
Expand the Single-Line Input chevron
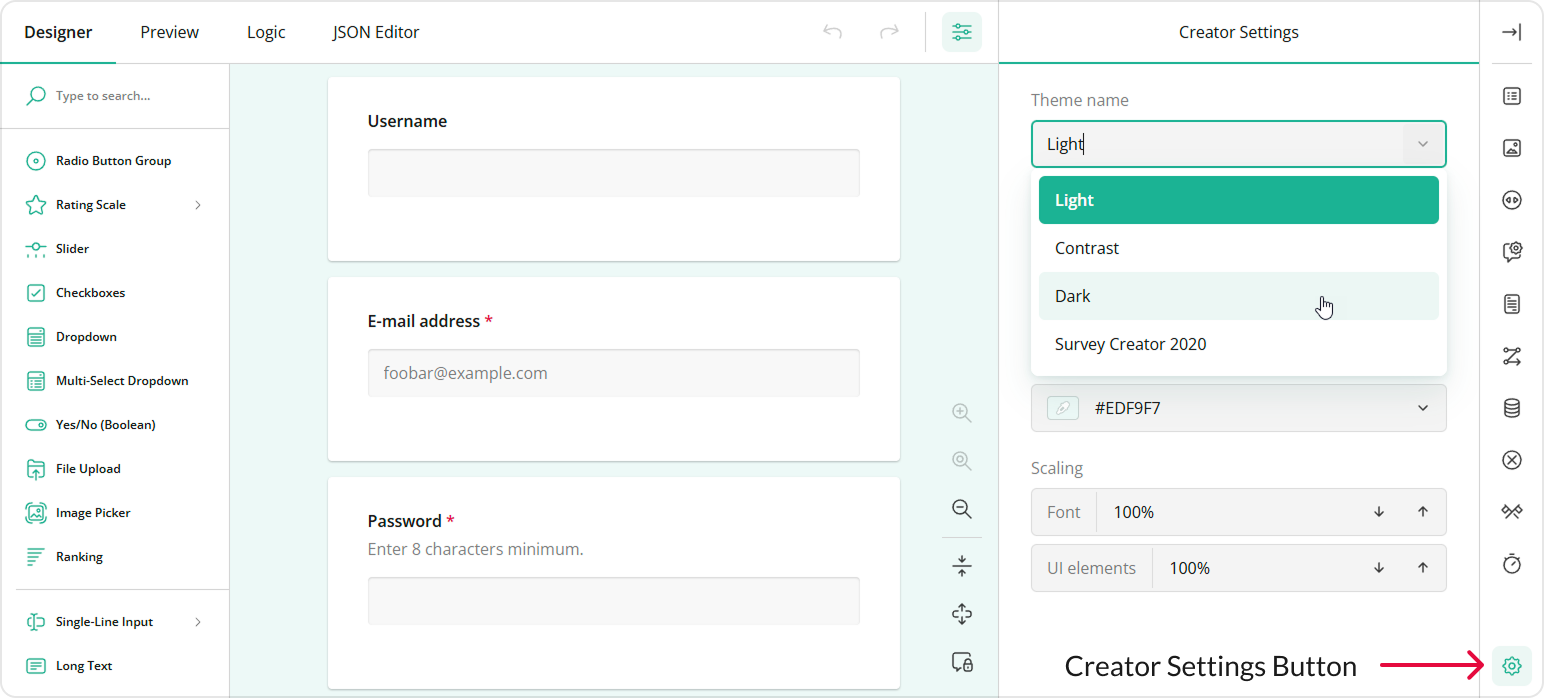(x=197, y=621)
